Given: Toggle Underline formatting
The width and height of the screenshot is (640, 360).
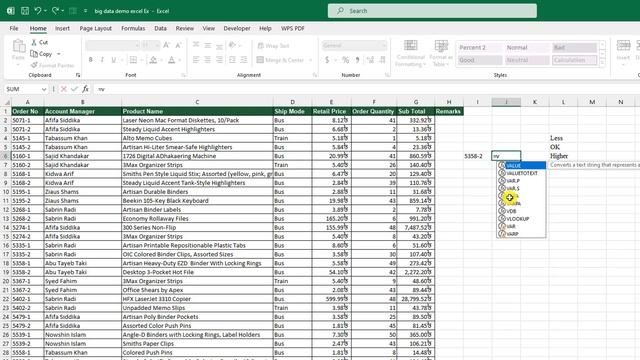Looking at the screenshot, I should tap(113, 60).
